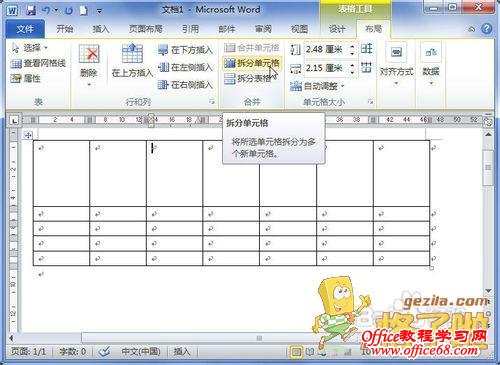Click 在下方插入

pyautogui.click(x=185, y=50)
